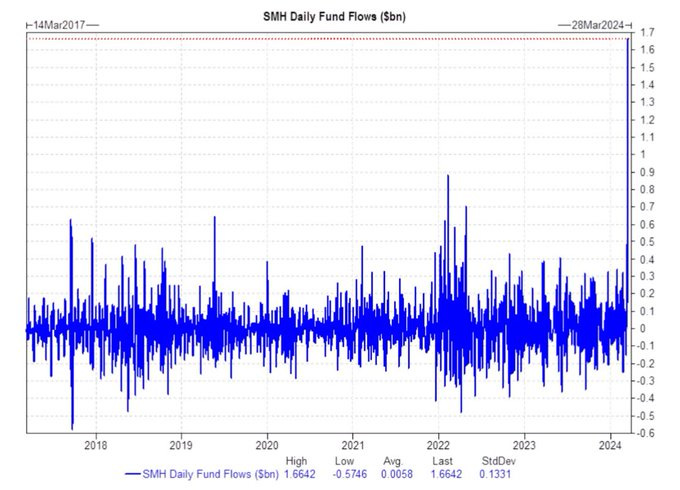Click the y-axis value '-0.6'
The width and height of the screenshot is (680, 490).
click(x=645, y=433)
